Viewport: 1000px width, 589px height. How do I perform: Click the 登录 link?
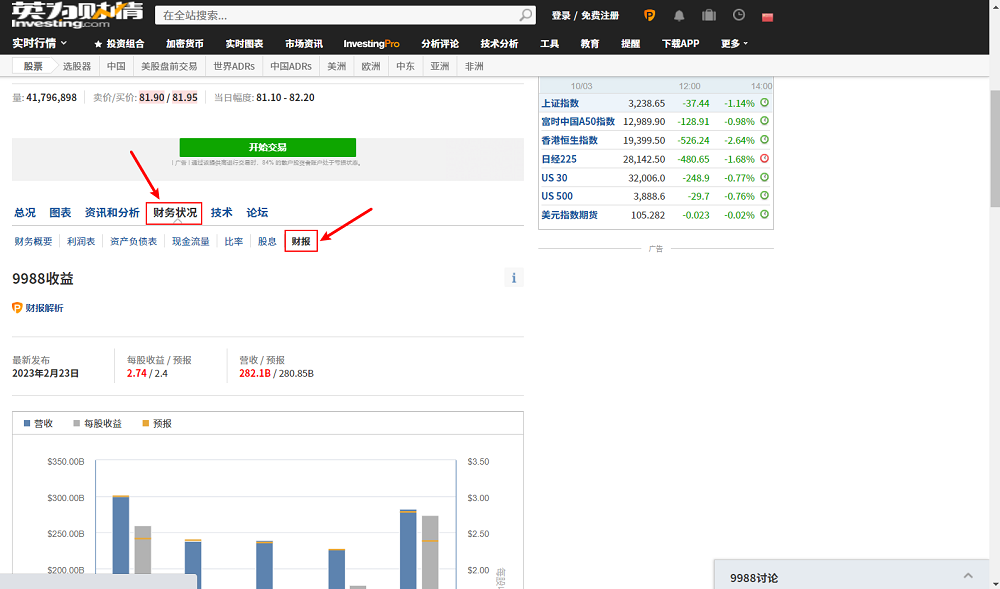[x=561, y=15]
